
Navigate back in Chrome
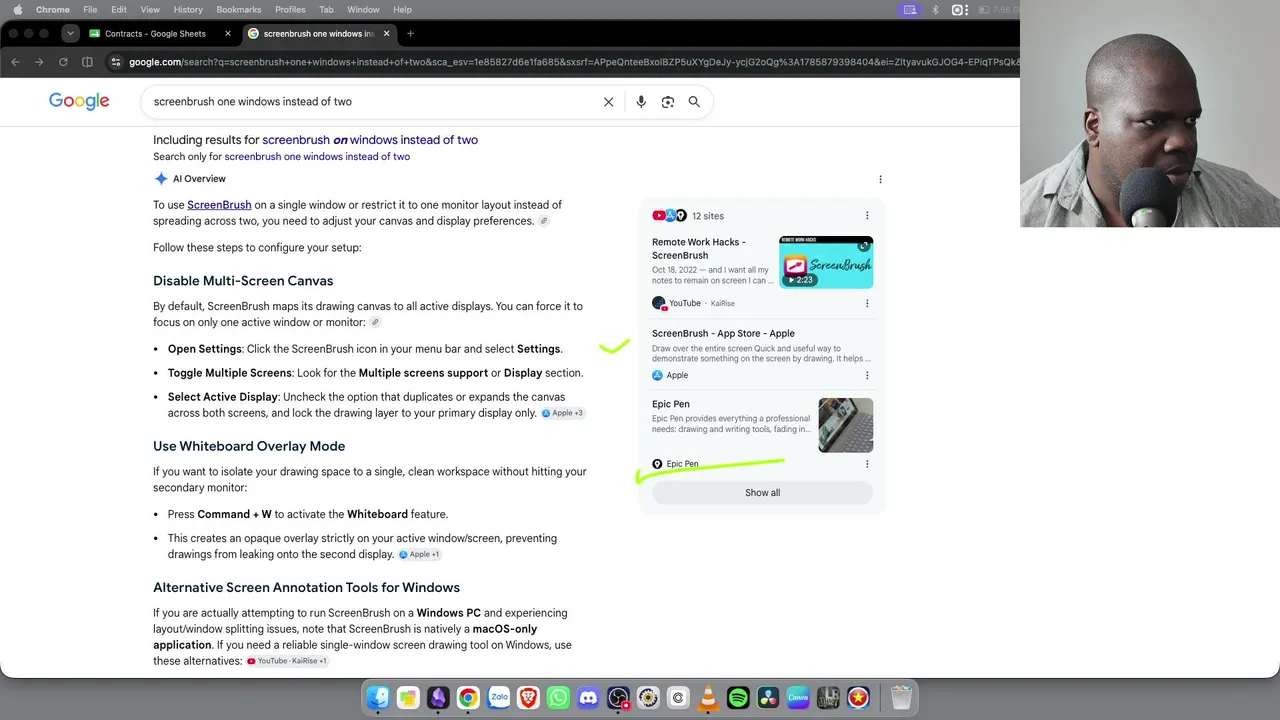pyautogui.click(x=15, y=62)
